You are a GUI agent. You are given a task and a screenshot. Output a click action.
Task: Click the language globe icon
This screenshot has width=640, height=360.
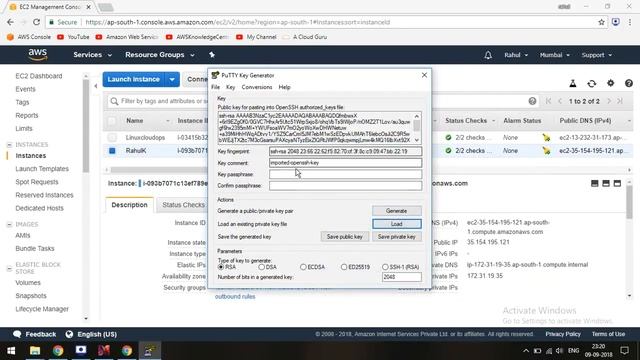[x=69, y=334]
